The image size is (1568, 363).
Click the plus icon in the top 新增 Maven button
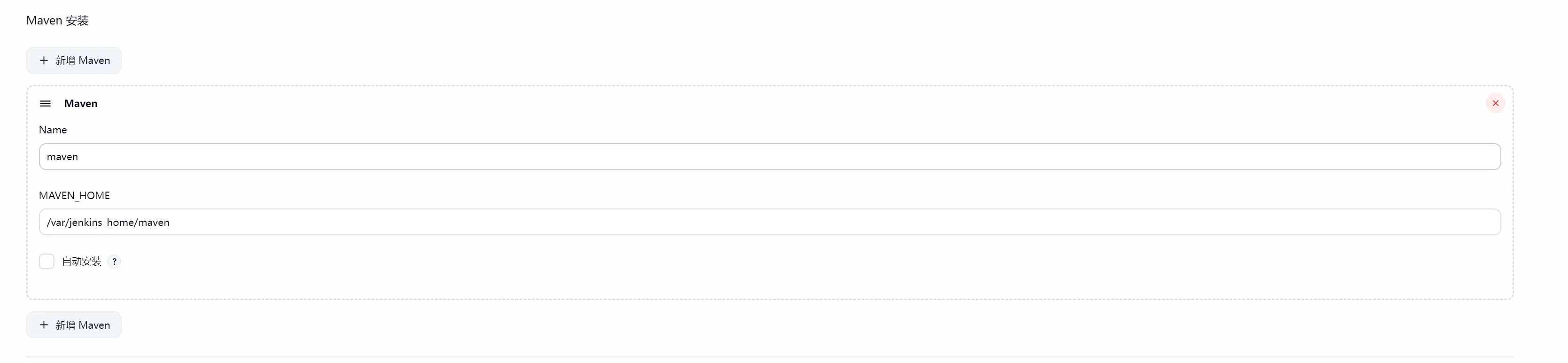pyautogui.click(x=44, y=60)
